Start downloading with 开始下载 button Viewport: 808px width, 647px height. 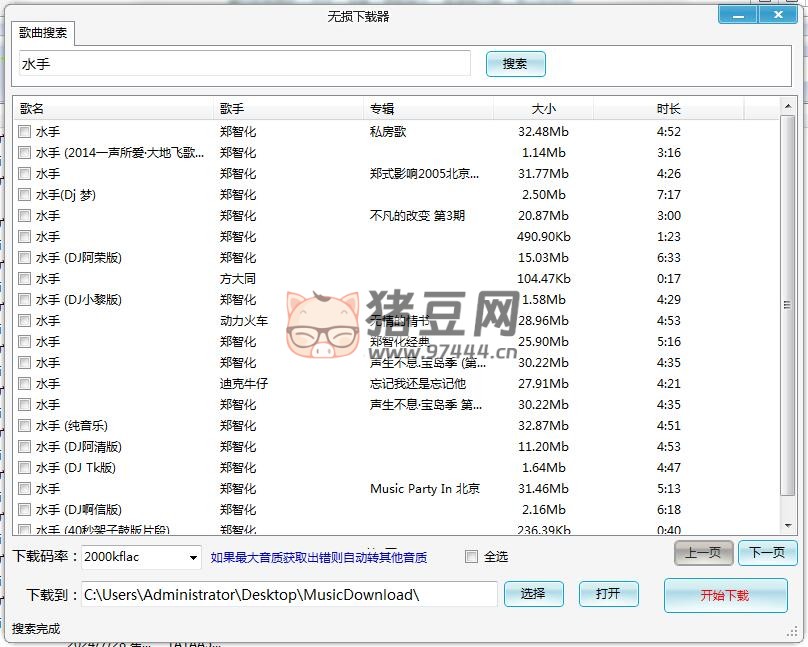pos(725,595)
